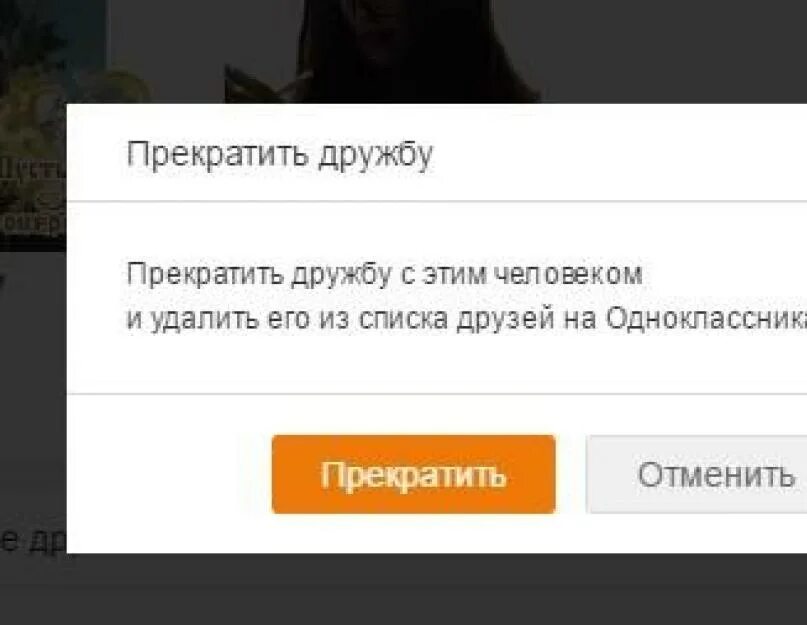Click the gray Отменить button
807x625 pixels.
(697, 474)
